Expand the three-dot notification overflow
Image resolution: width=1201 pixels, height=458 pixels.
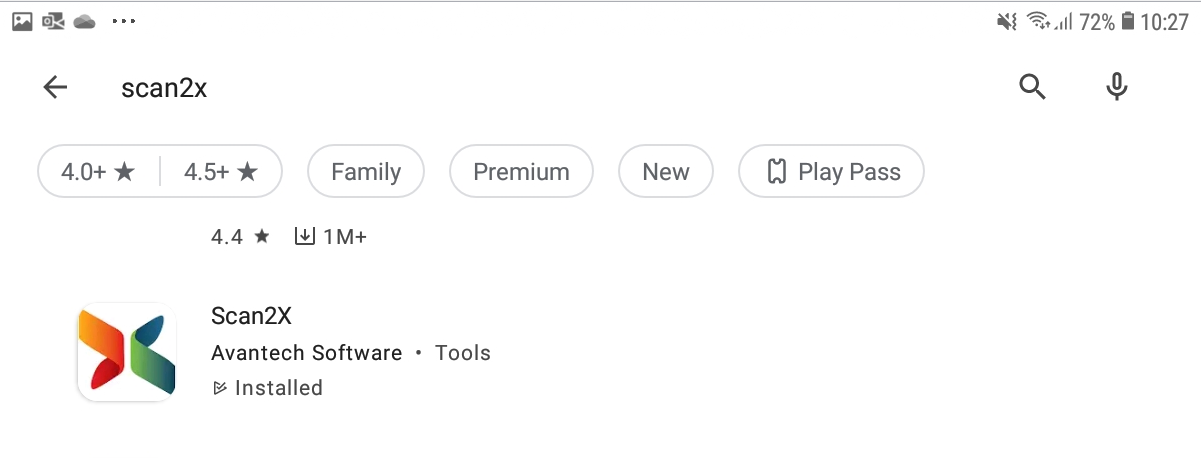[124, 21]
